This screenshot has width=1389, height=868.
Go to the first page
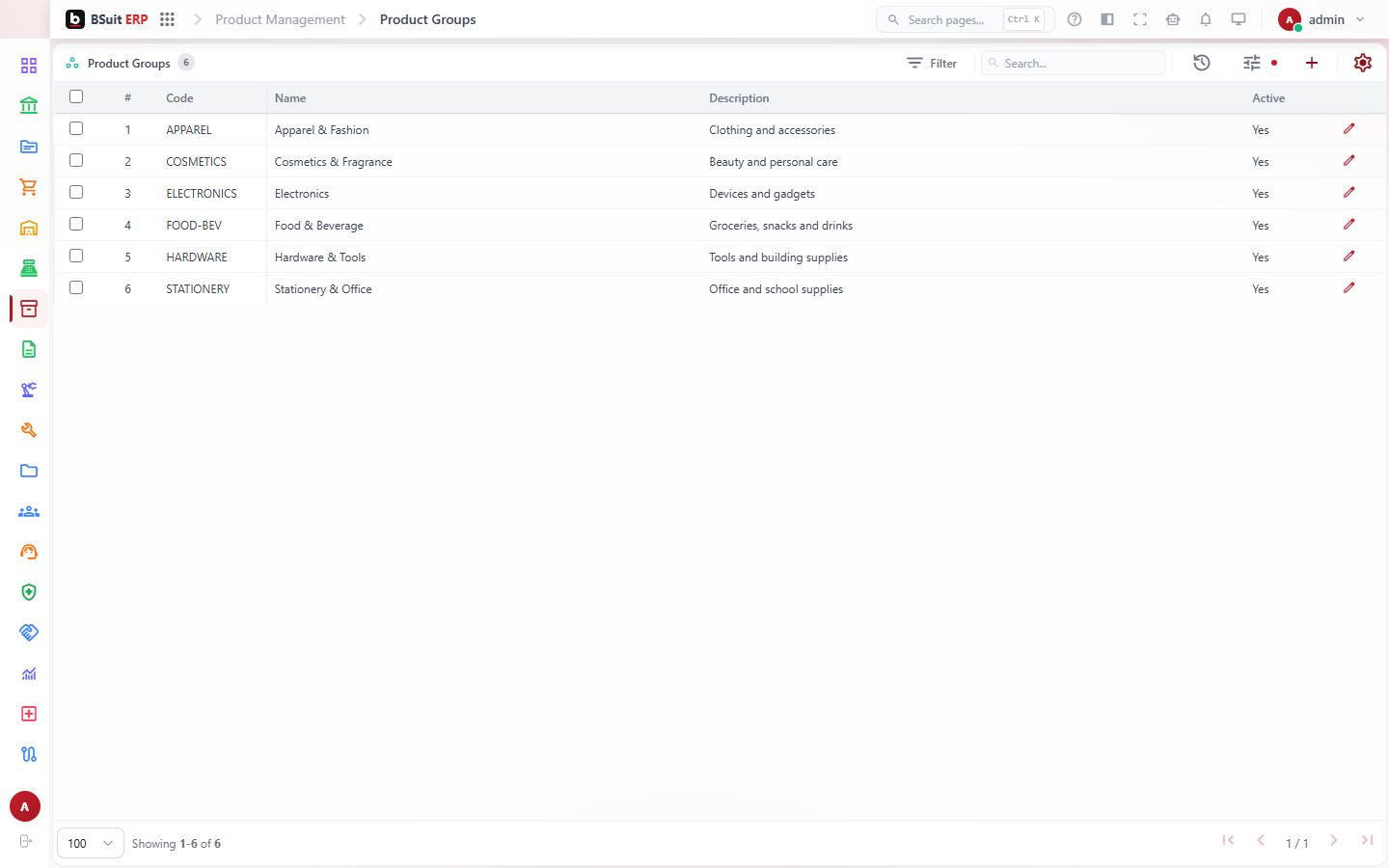click(1228, 840)
